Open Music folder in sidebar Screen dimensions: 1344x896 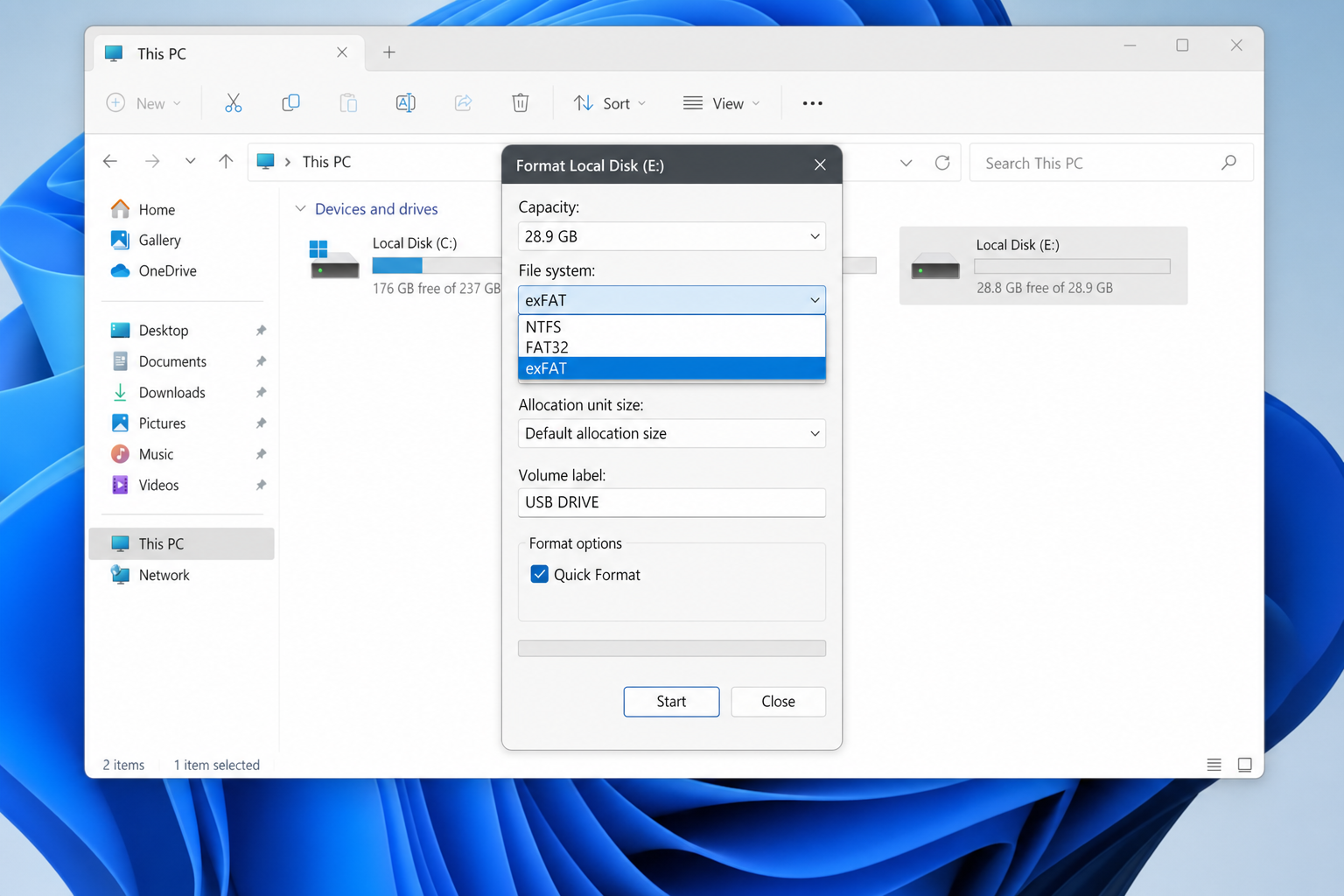(156, 454)
